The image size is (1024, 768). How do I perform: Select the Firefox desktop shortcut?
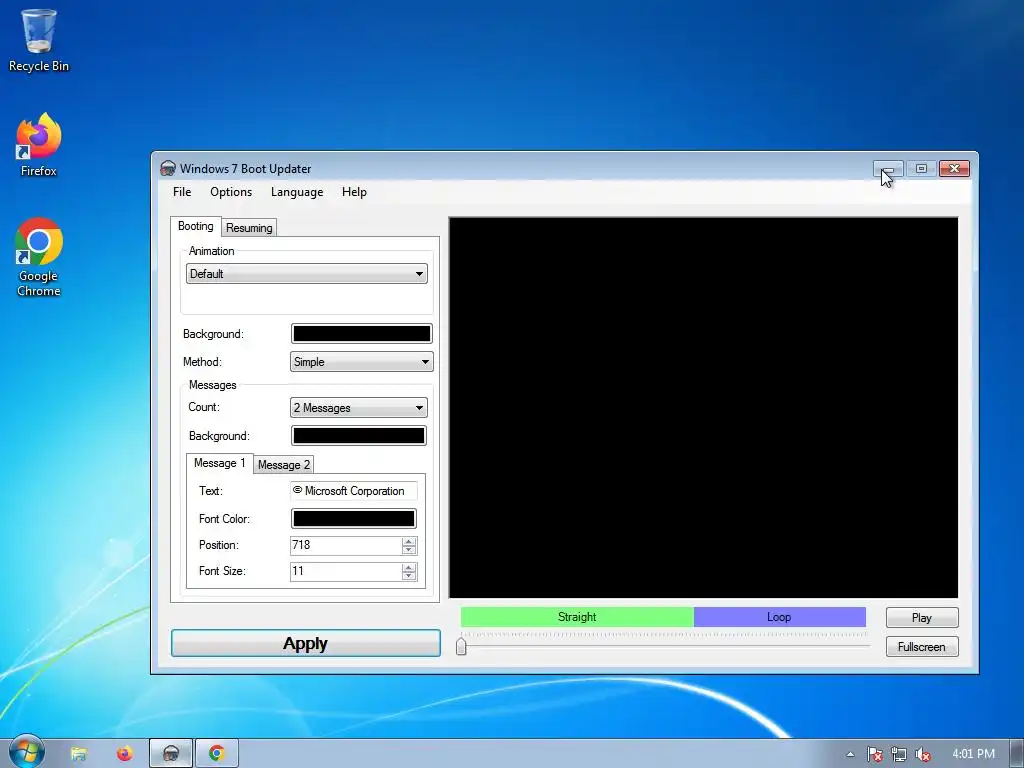point(39,145)
